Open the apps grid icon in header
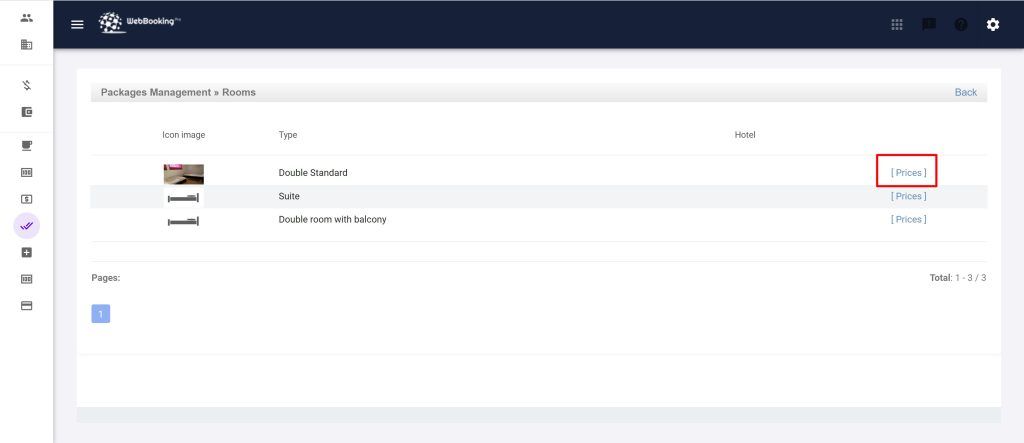 (897, 24)
